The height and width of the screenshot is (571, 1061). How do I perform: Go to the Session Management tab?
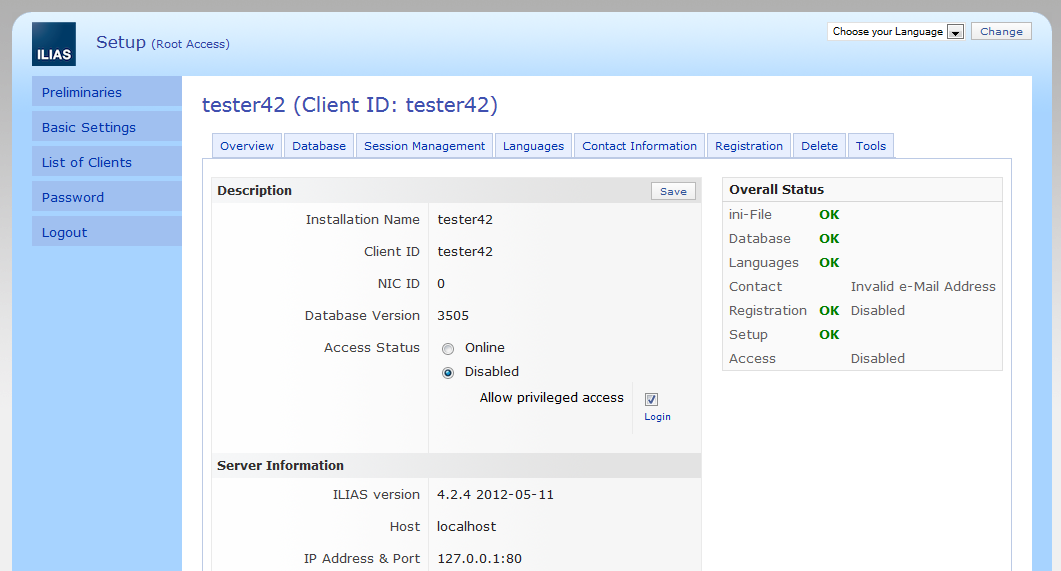click(424, 146)
